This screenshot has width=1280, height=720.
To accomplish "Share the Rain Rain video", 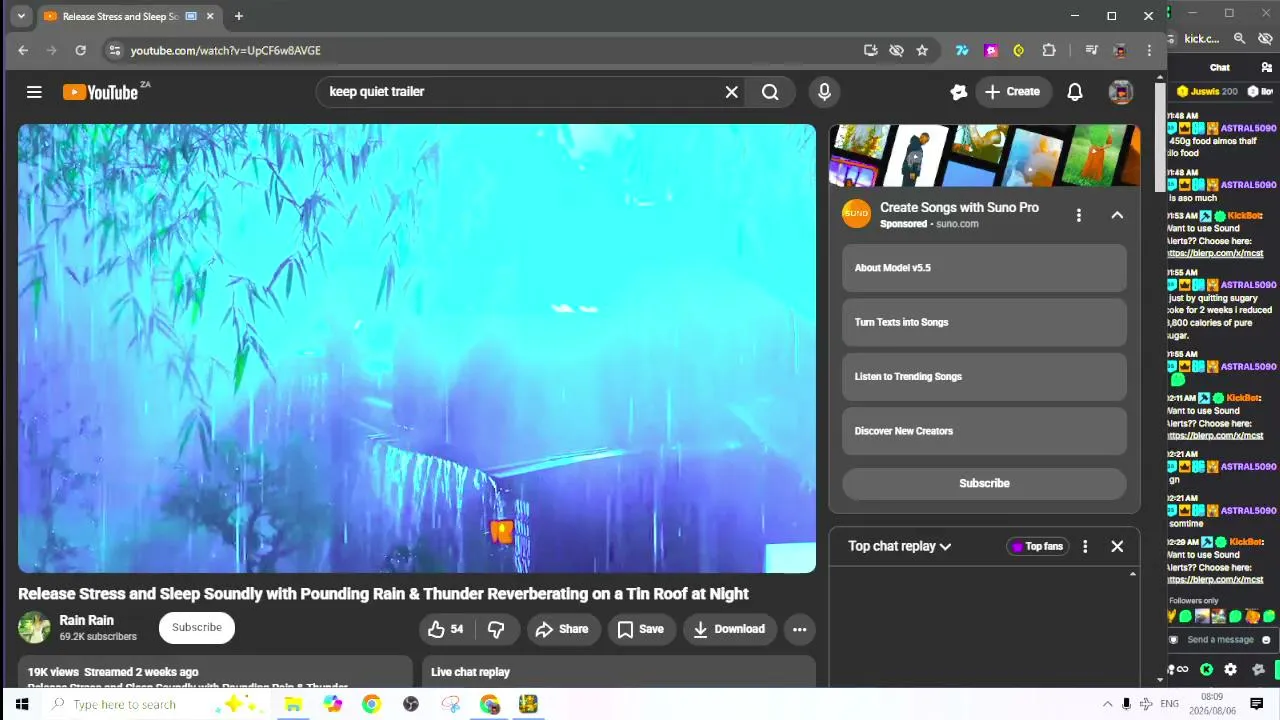I will tap(562, 629).
